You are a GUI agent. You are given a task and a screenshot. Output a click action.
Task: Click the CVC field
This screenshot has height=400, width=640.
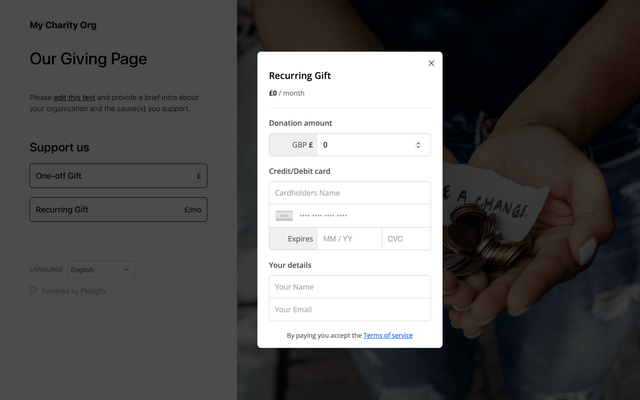(x=406, y=239)
